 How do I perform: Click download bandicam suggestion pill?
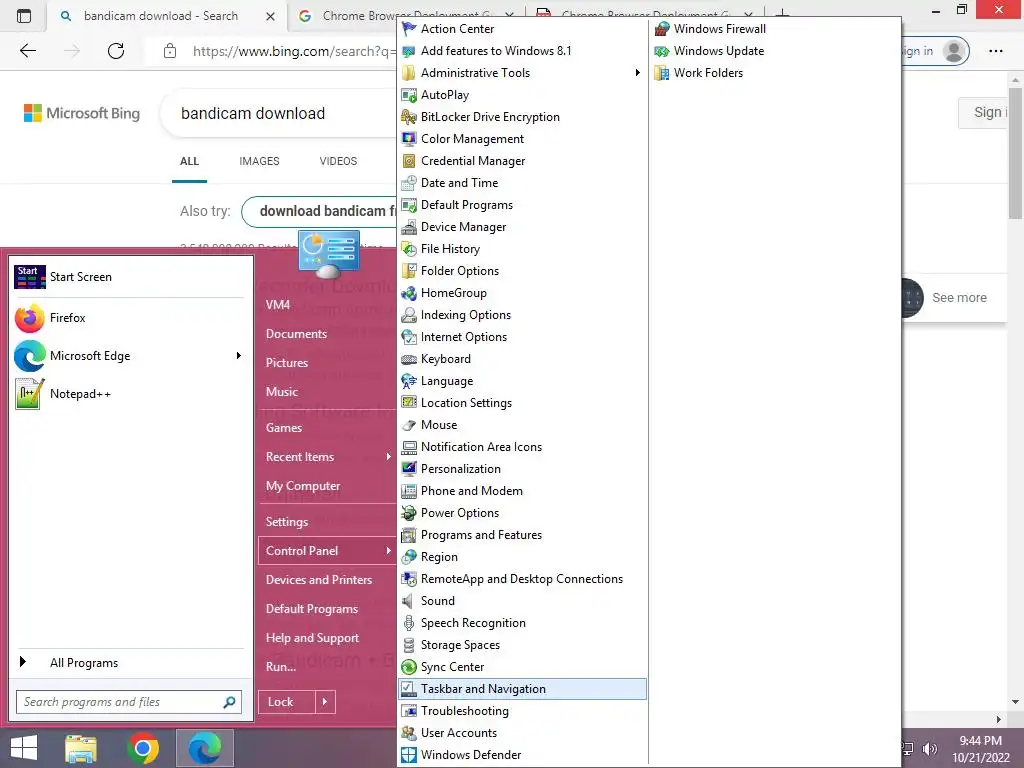tap(320, 212)
